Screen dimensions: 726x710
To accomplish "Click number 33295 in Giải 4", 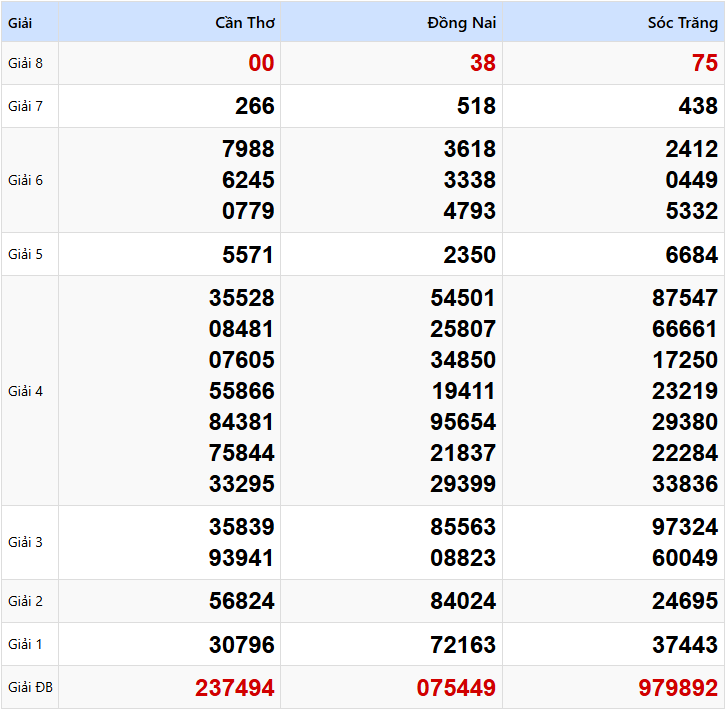I will [242, 484].
